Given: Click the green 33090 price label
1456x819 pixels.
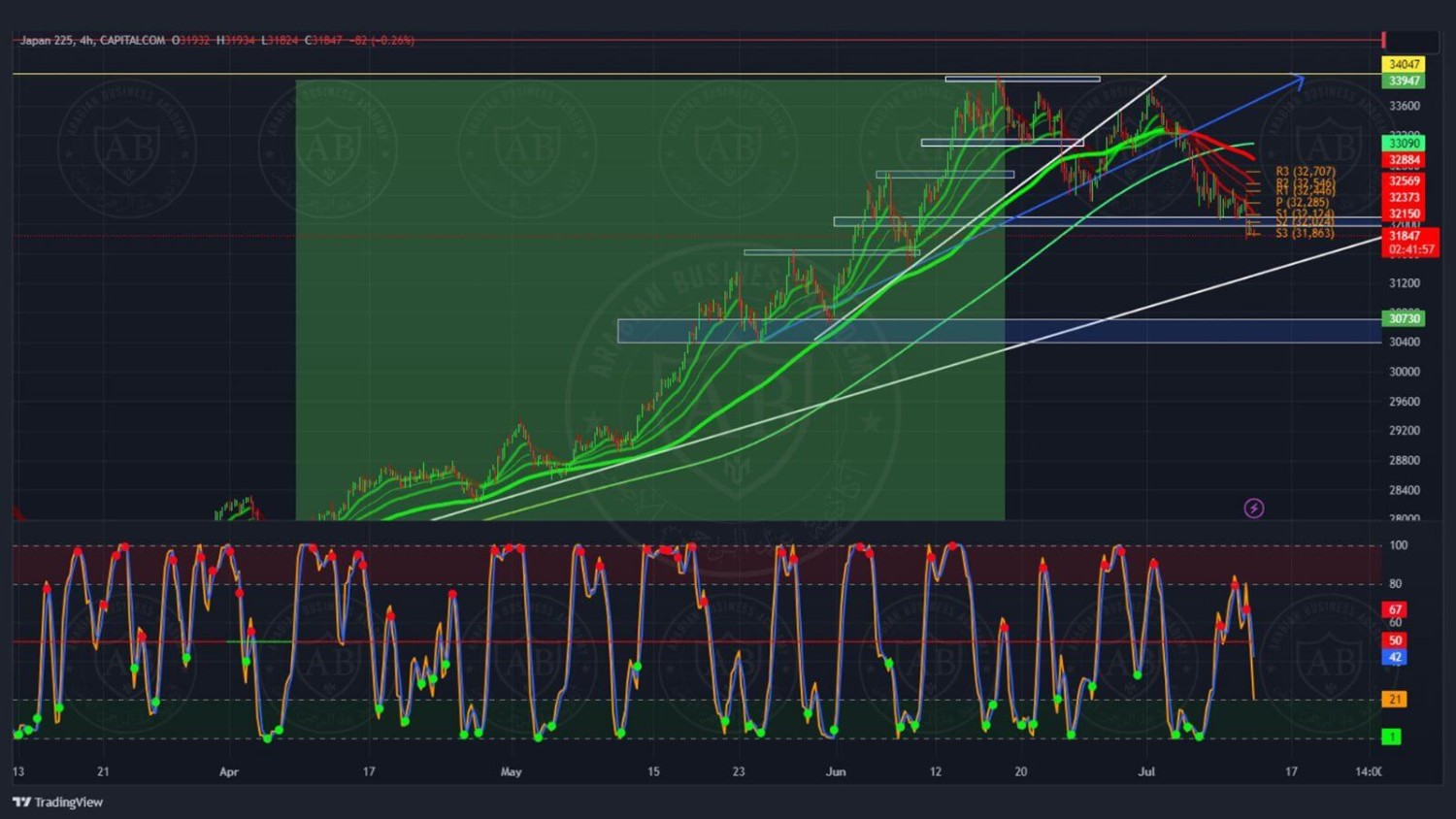Looking at the screenshot, I should (x=1404, y=144).
